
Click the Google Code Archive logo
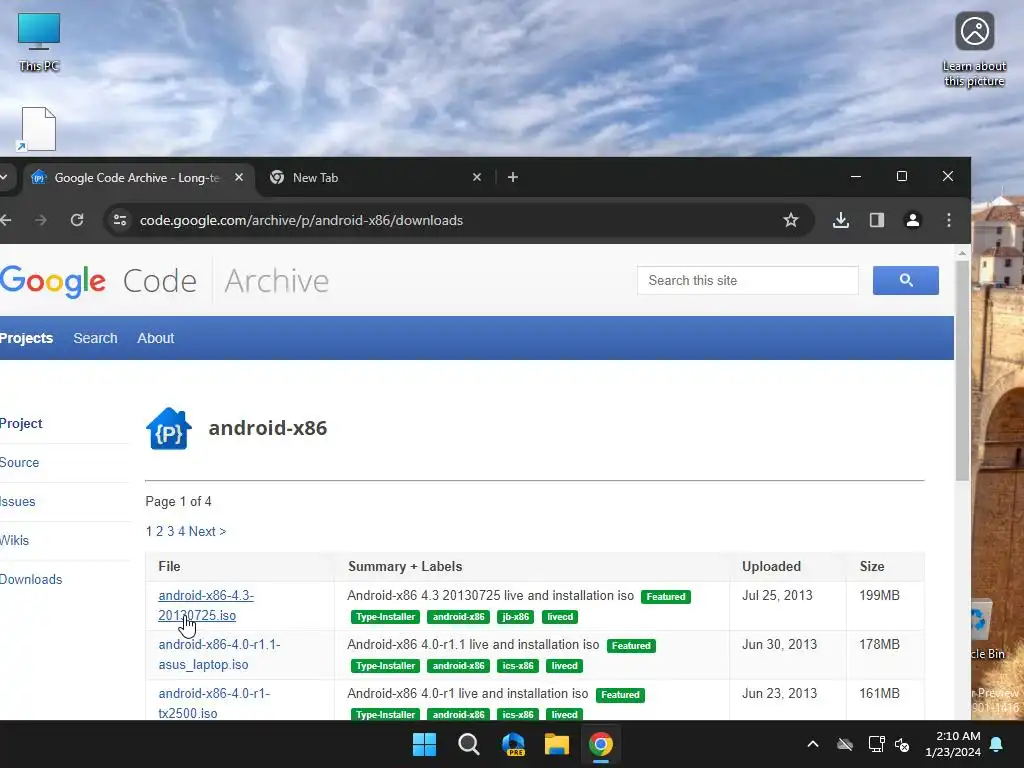[164, 281]
